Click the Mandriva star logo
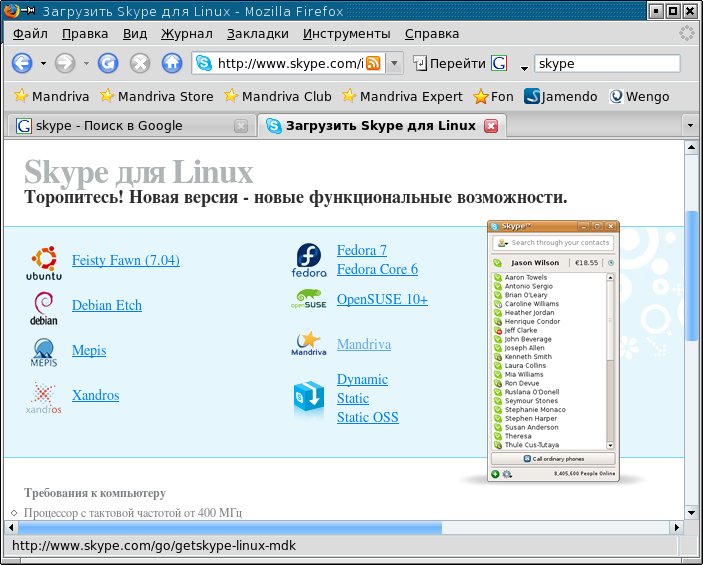 308,343
